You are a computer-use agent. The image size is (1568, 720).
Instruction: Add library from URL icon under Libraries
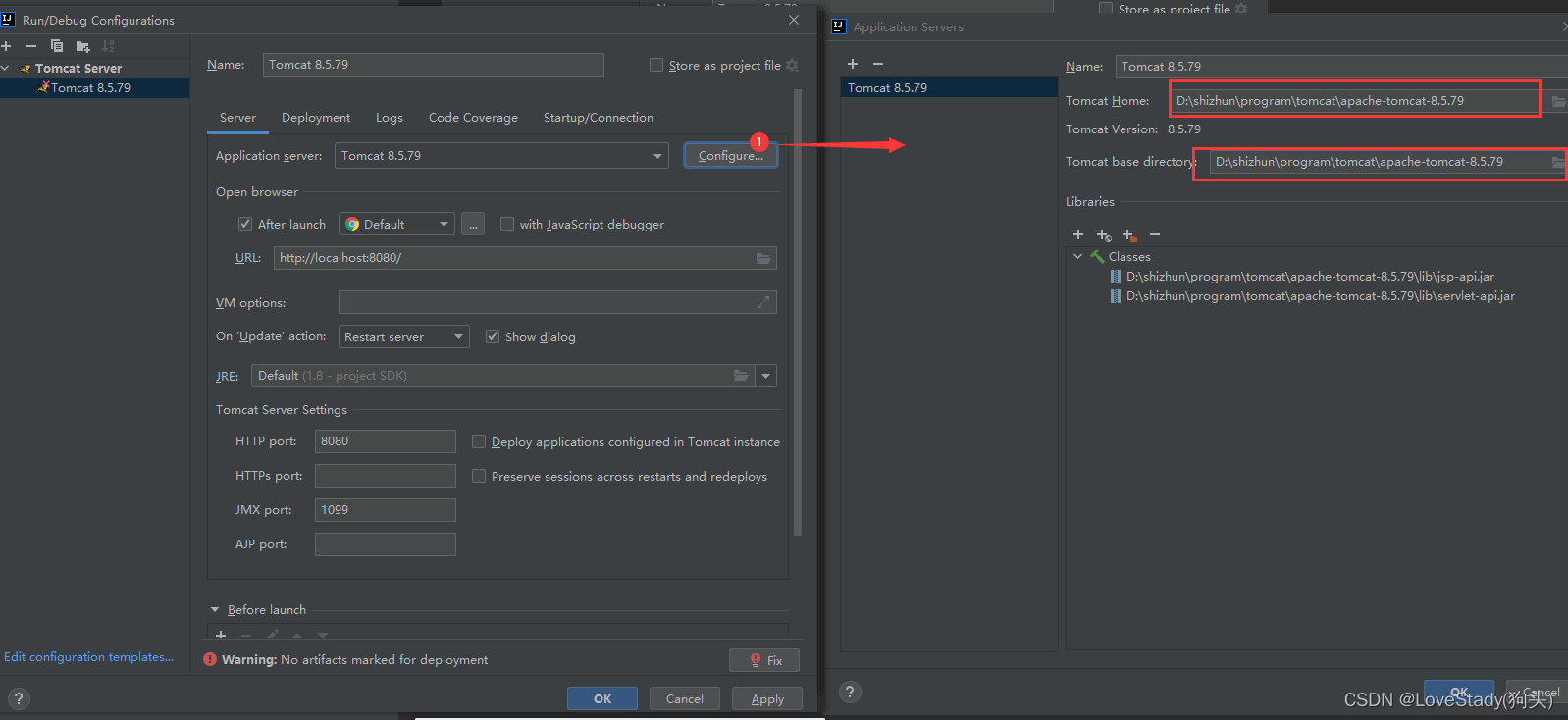pos(1104,234)
